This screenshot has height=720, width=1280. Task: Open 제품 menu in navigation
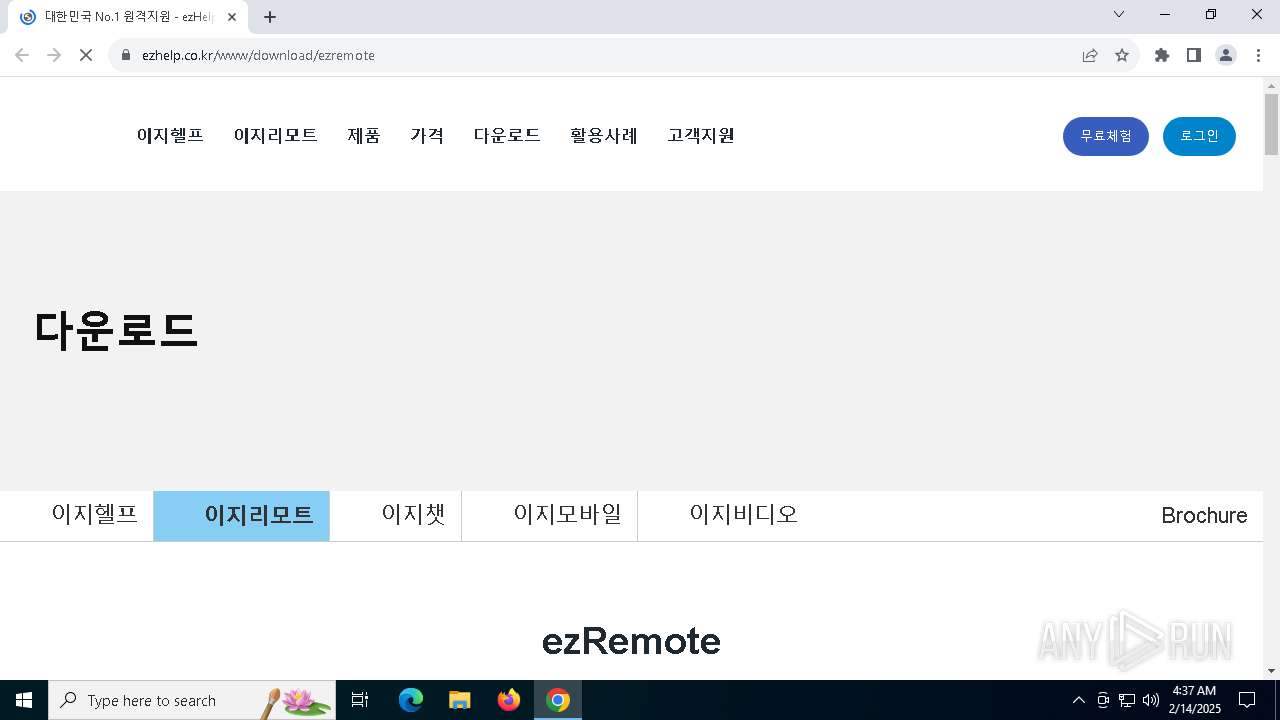pyautogui.click(x=364, y=136)
